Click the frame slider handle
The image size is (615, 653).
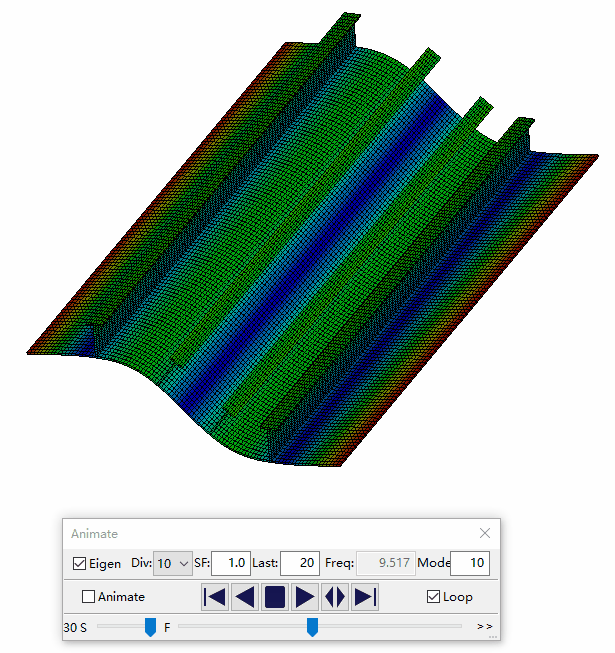(x=312, y=627)
